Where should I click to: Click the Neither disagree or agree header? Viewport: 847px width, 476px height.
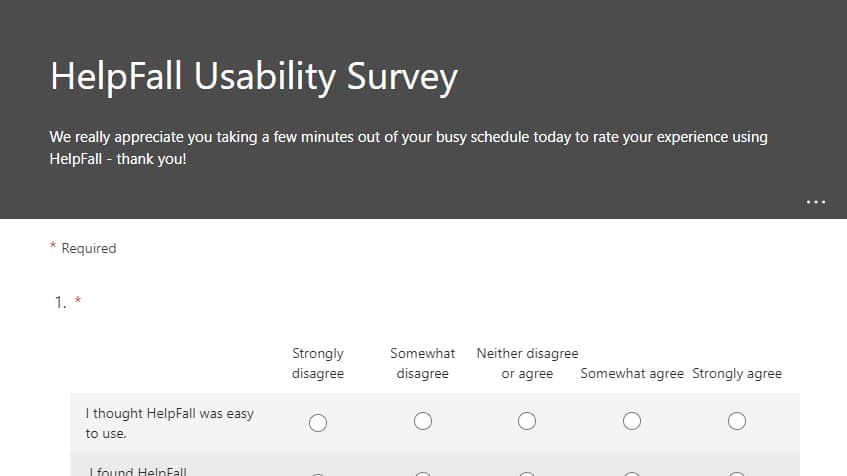pyautogui.click(x=527, y=363)
